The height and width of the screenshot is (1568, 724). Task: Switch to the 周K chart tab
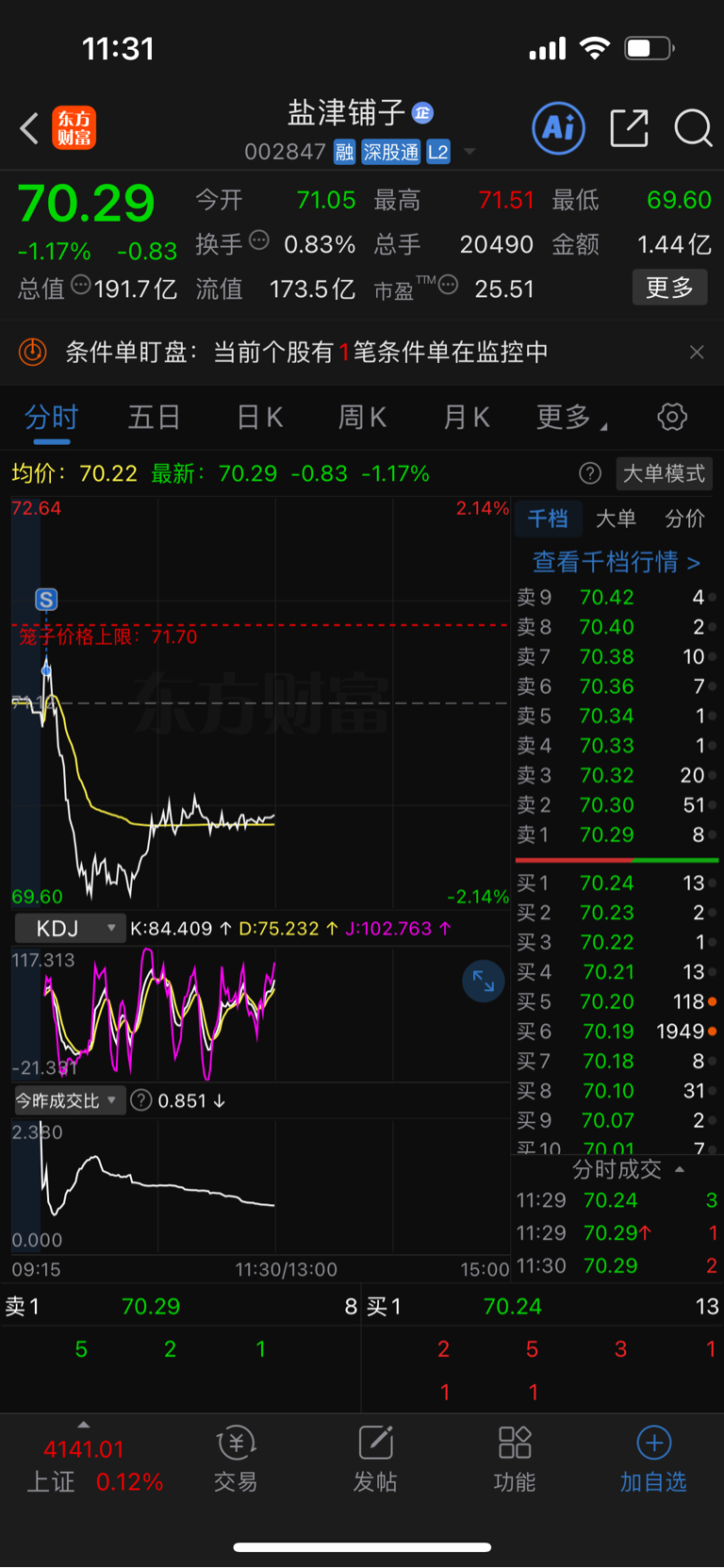[362, 417]
